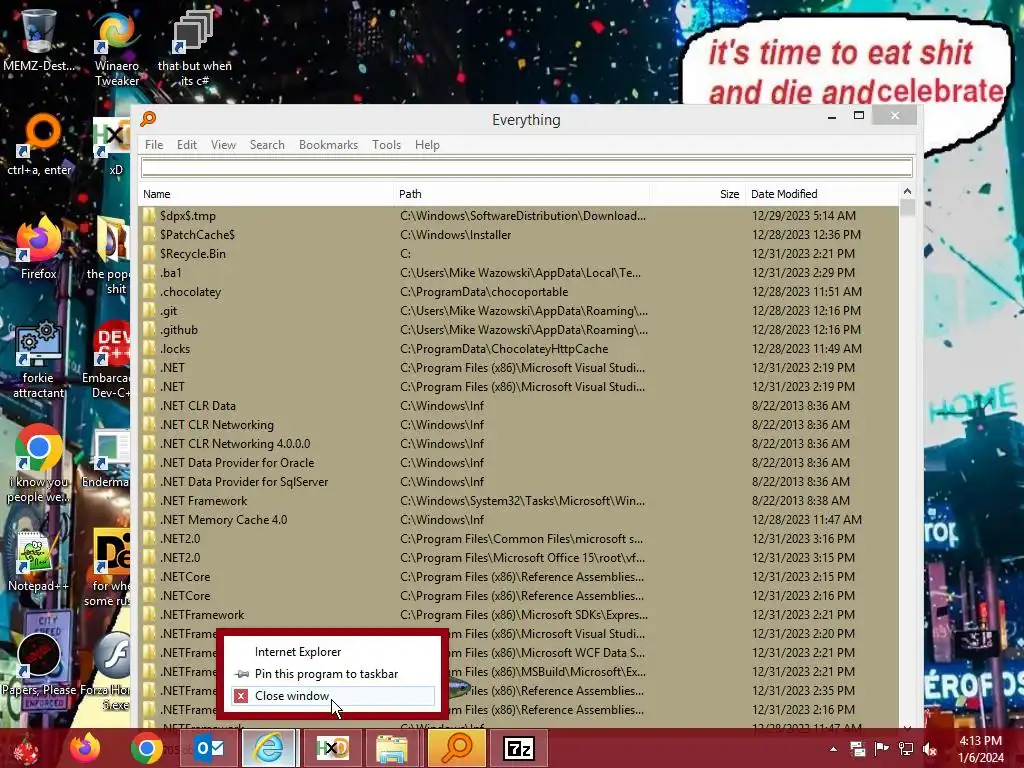Screen dimensions: 1024x768
Task: Select .NET Data Provider for SqlServer row
Action: coord(518,481)
